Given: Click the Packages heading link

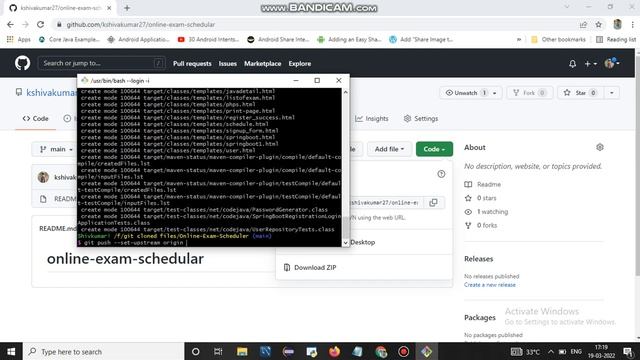Looking at the screenshot, I should (480, 318).
